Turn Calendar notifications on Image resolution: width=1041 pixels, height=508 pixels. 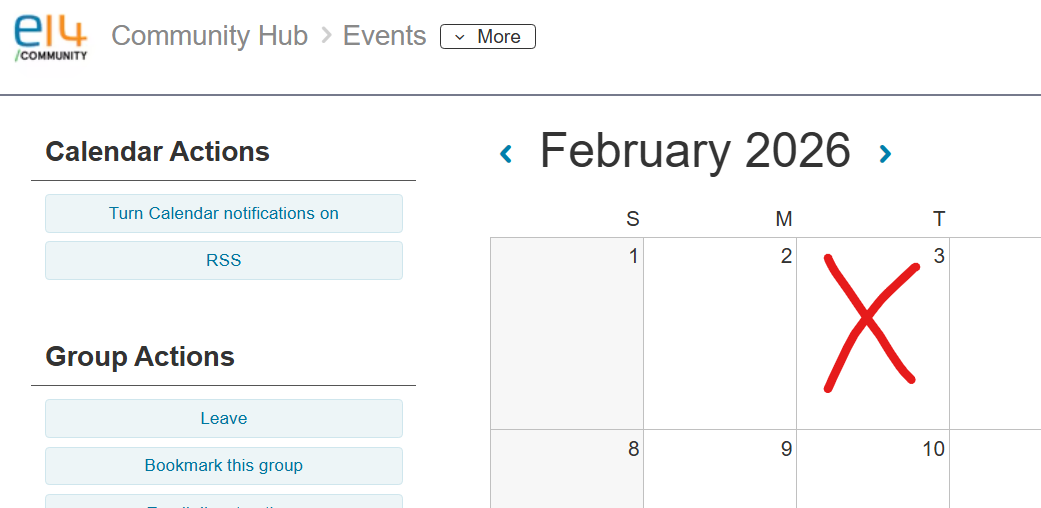(224, 213)
